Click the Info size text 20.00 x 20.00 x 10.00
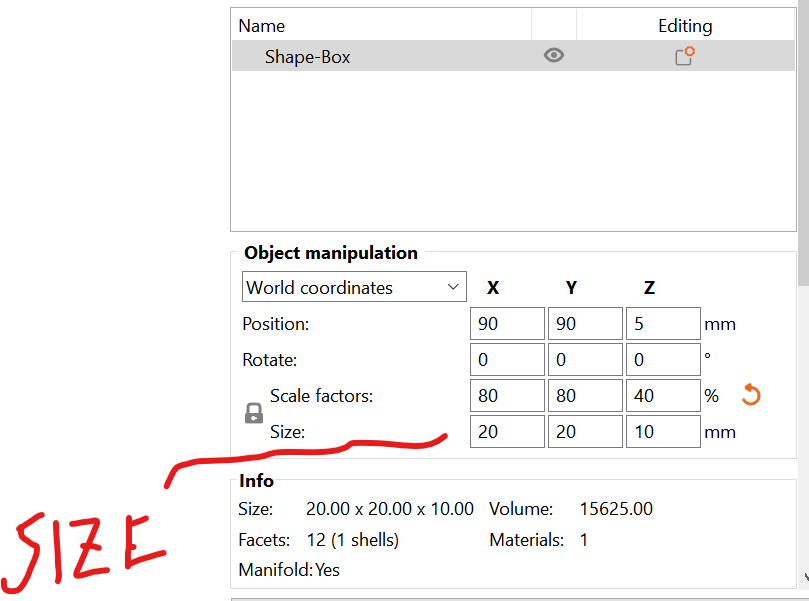Image resolution: width=809 pixels, height=601 pixels. click(390, 509)
